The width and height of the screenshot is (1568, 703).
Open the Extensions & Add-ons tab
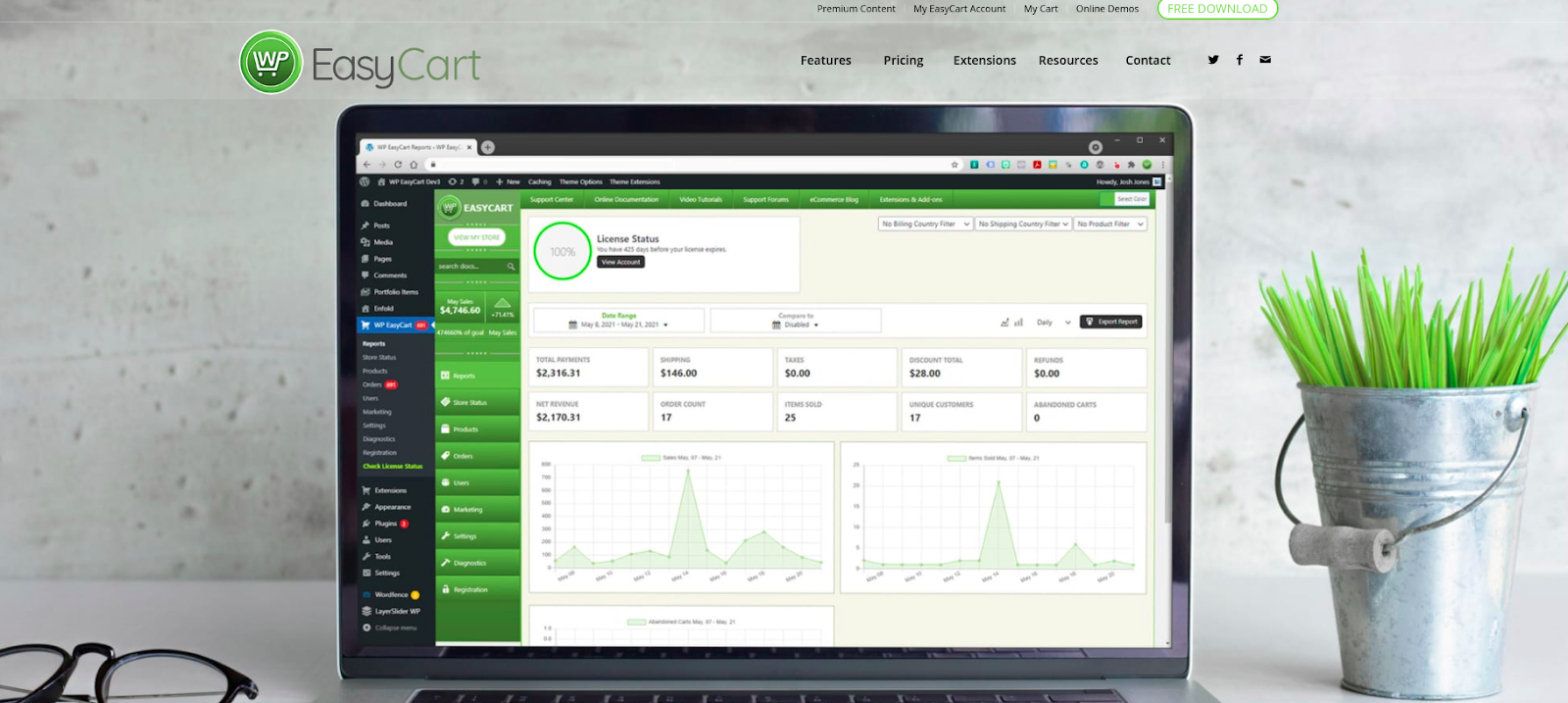(910, 199)
